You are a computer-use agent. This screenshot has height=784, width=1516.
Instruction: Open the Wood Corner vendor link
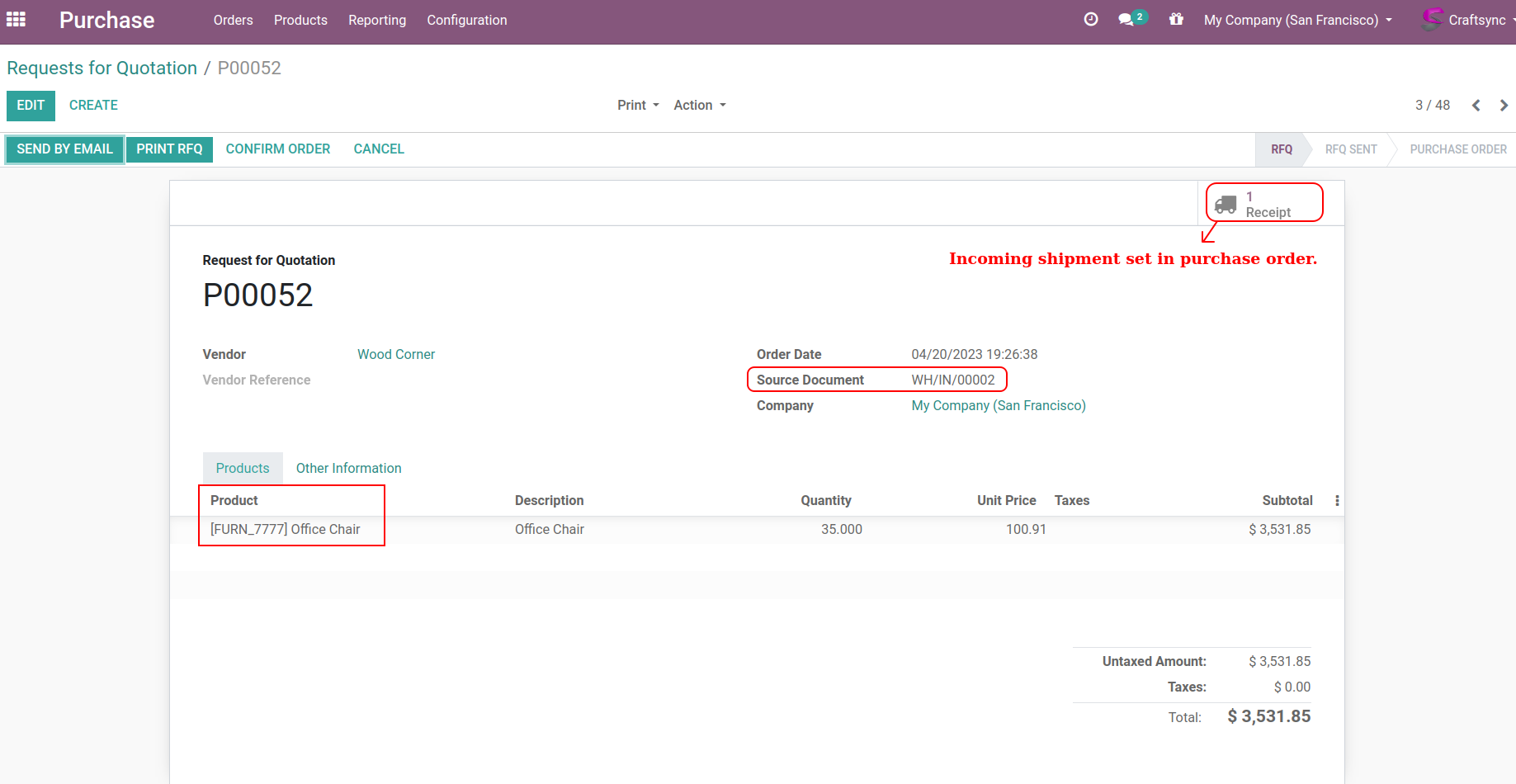[x=396, y=355]
